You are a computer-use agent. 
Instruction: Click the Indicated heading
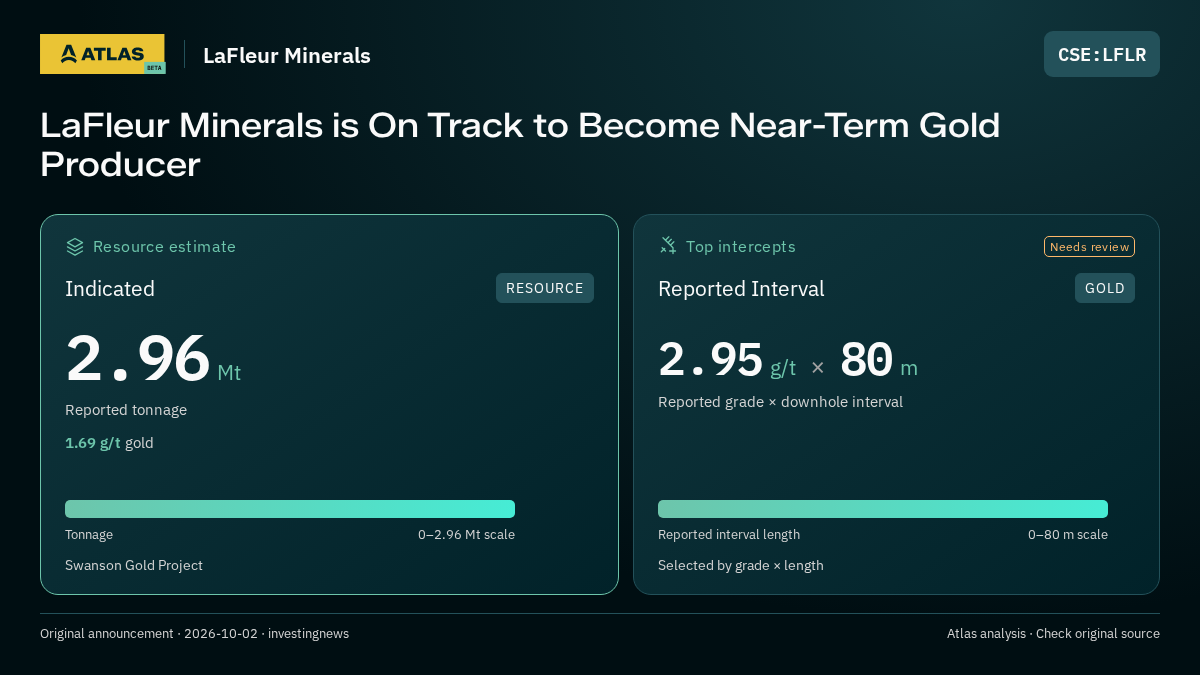tap(110, 289)
